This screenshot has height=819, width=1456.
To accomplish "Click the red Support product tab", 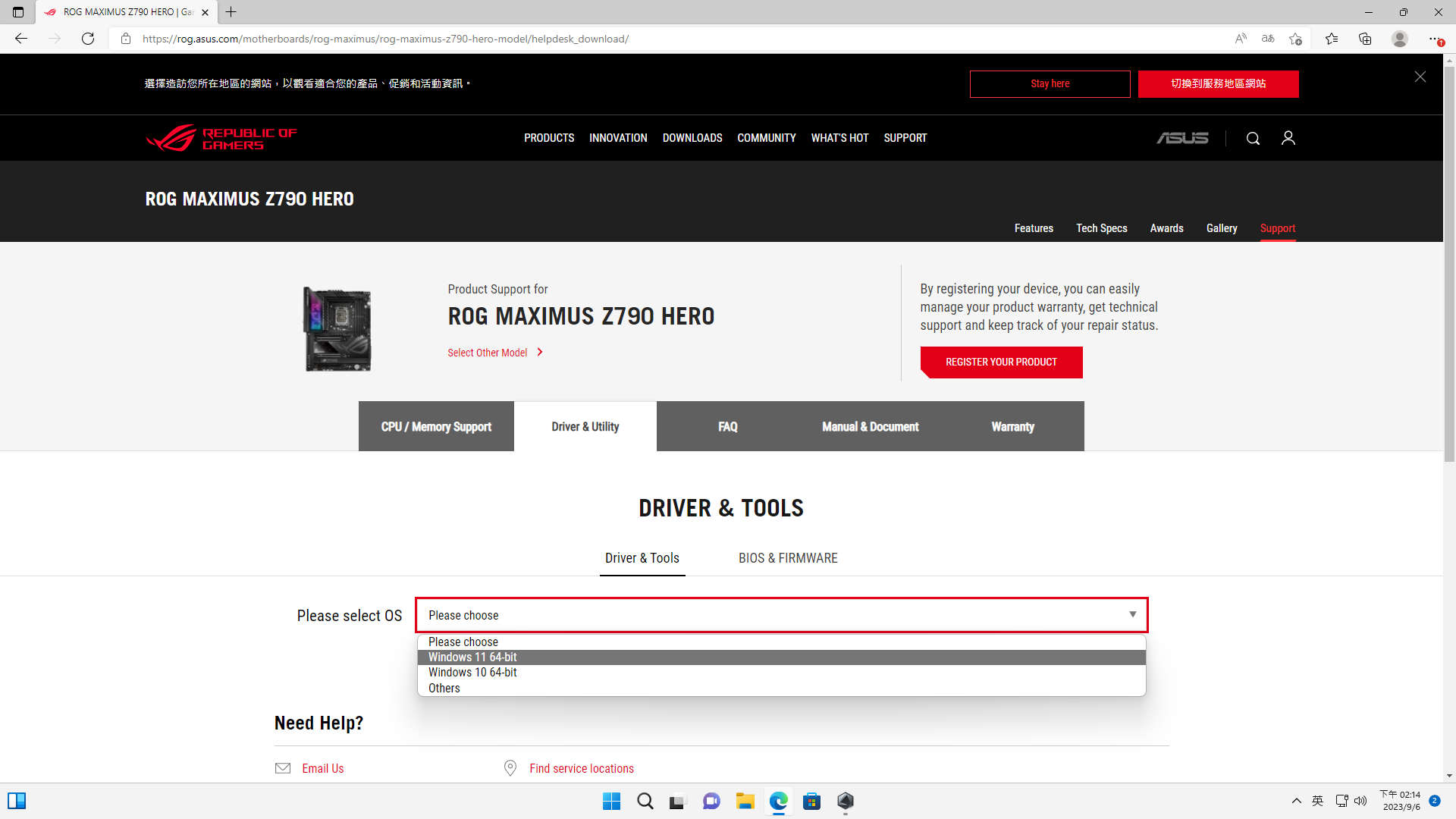I will tap(1278, 228).
